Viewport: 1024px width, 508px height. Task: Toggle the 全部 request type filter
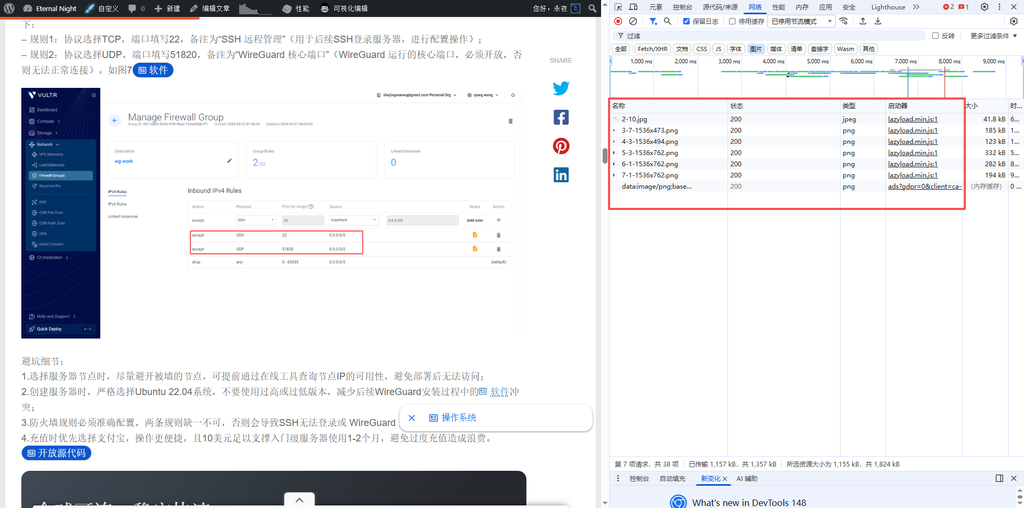(x=620, y=49)
